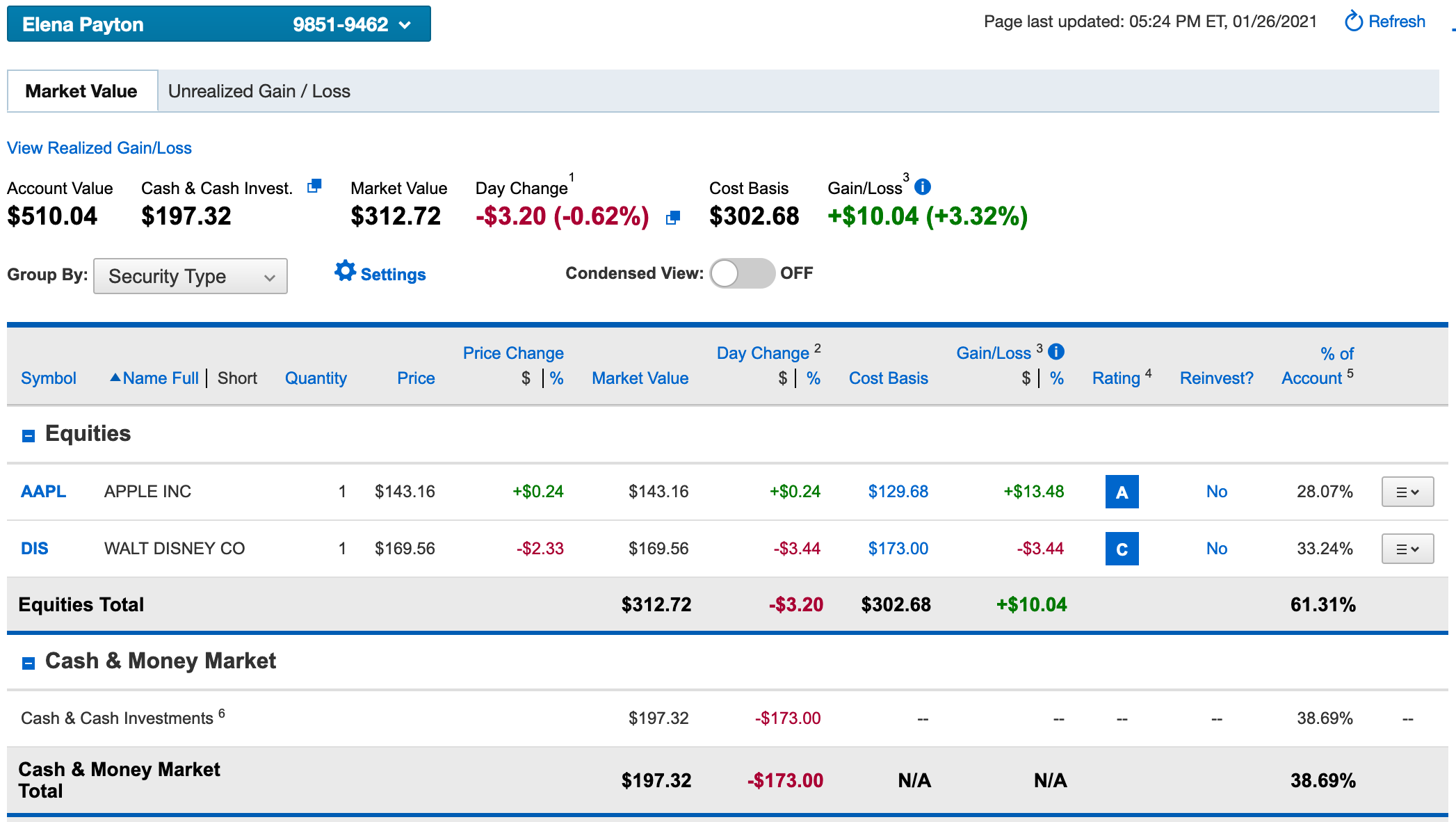1456x822 pixels.
Task: Click WALT DISNEY CO name text
Action: 175,549
